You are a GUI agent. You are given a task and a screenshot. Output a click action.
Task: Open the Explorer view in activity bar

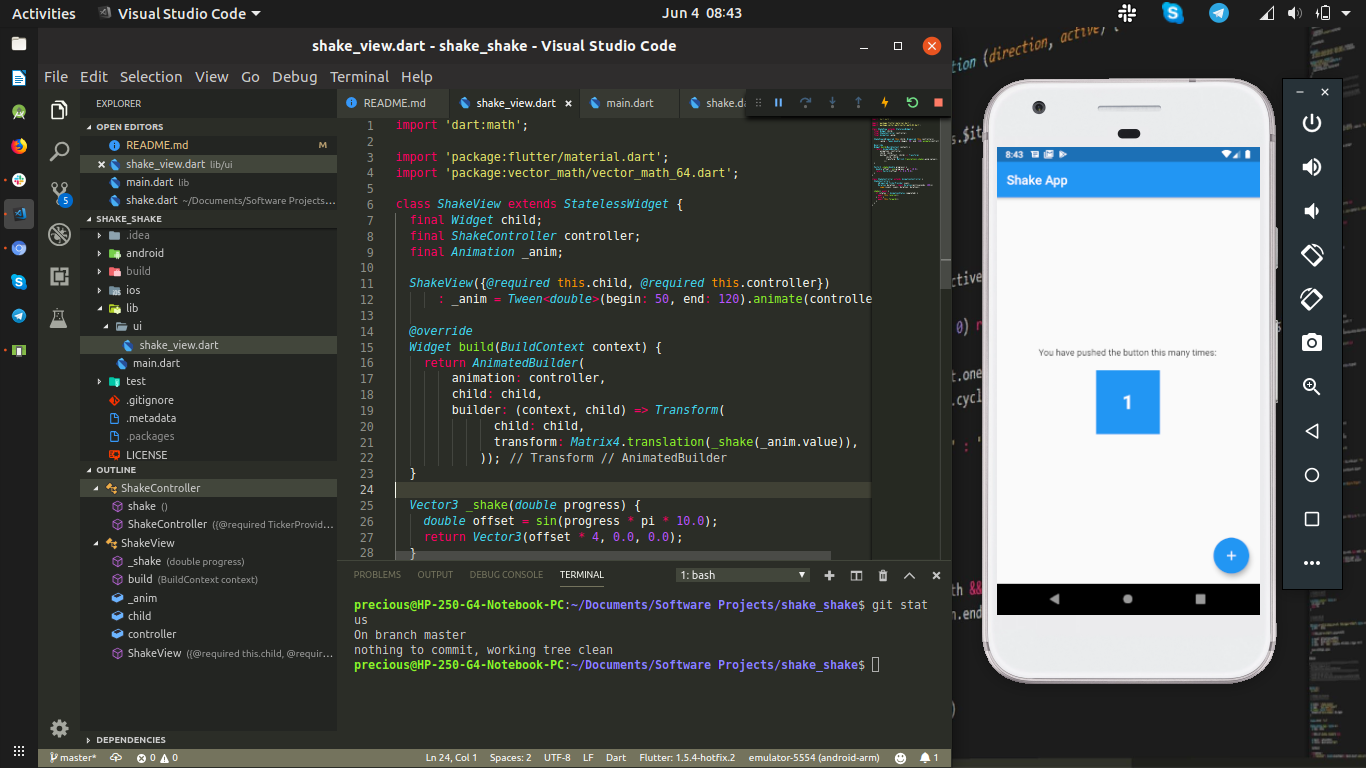[59, 110]
